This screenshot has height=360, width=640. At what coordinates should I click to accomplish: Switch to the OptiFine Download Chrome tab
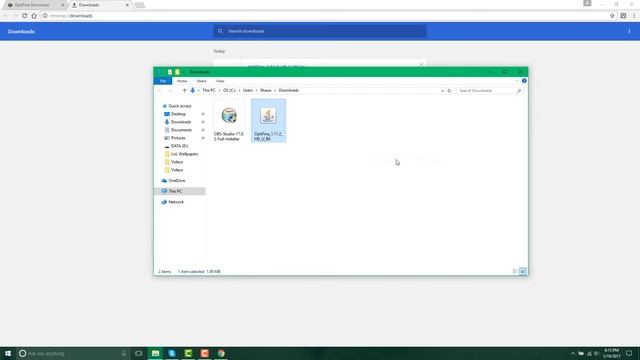coord(32,5)
